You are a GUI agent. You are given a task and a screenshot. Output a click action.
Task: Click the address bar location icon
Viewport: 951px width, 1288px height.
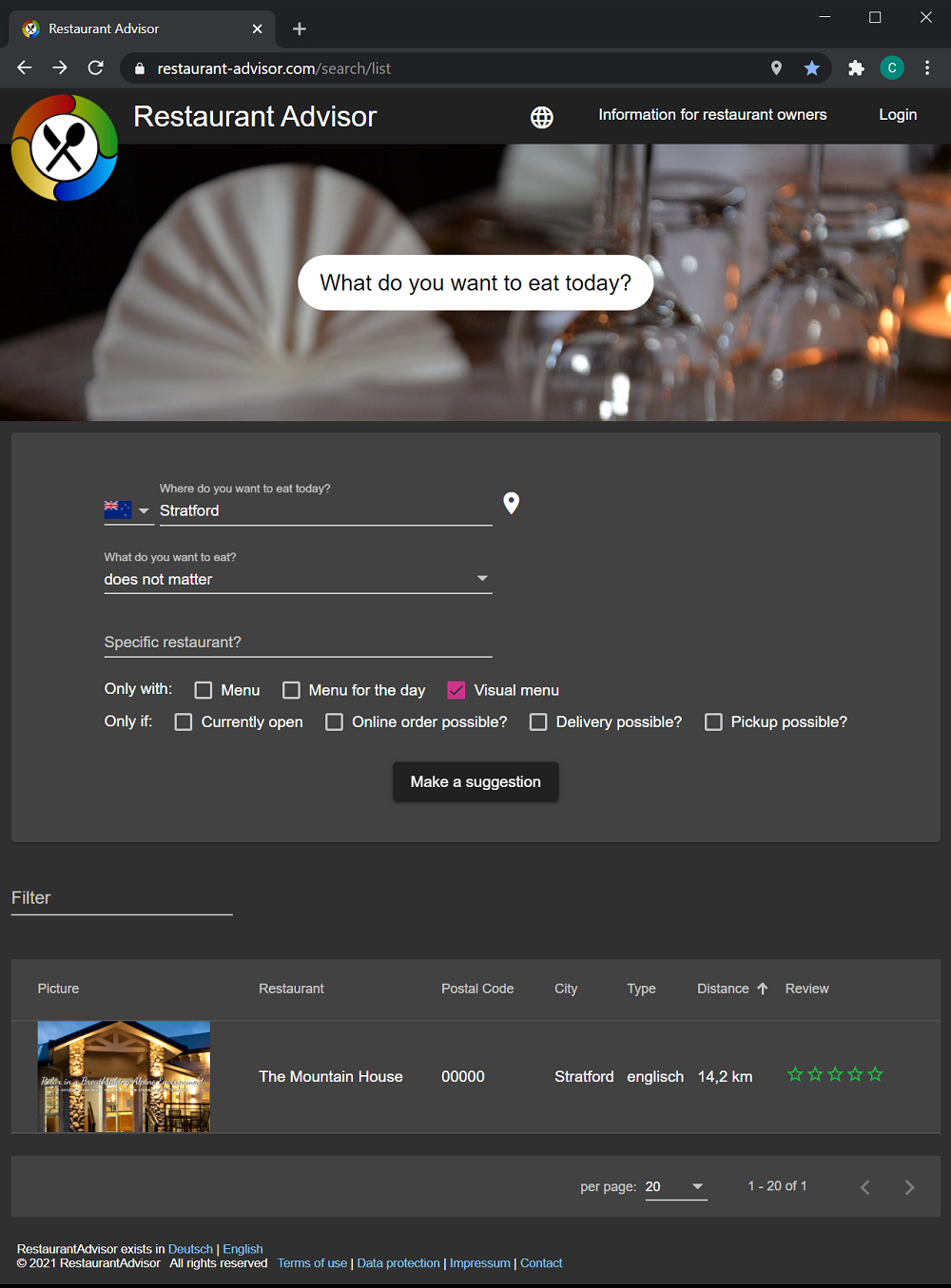point(776,68)
